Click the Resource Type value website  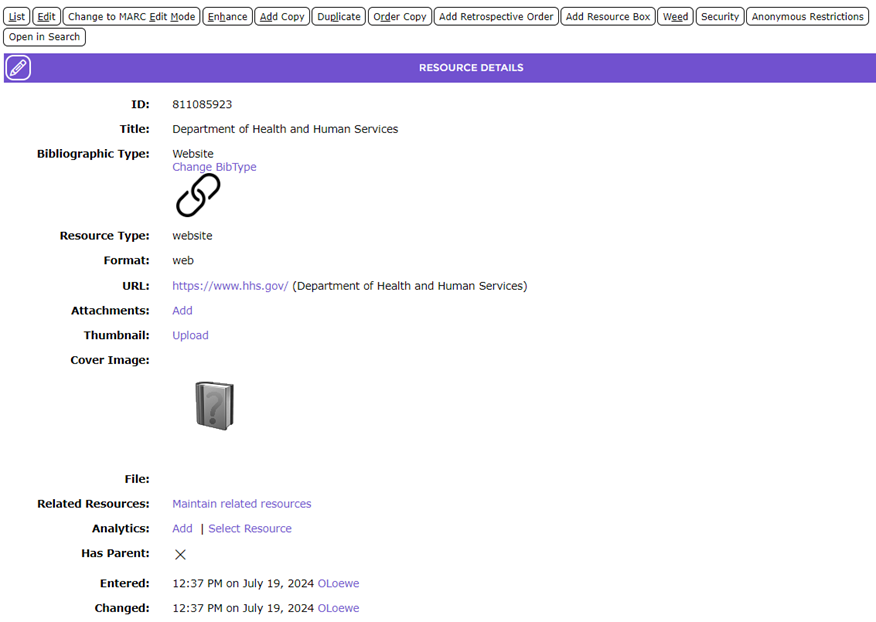pyautogui.click(x=192, y=236)
